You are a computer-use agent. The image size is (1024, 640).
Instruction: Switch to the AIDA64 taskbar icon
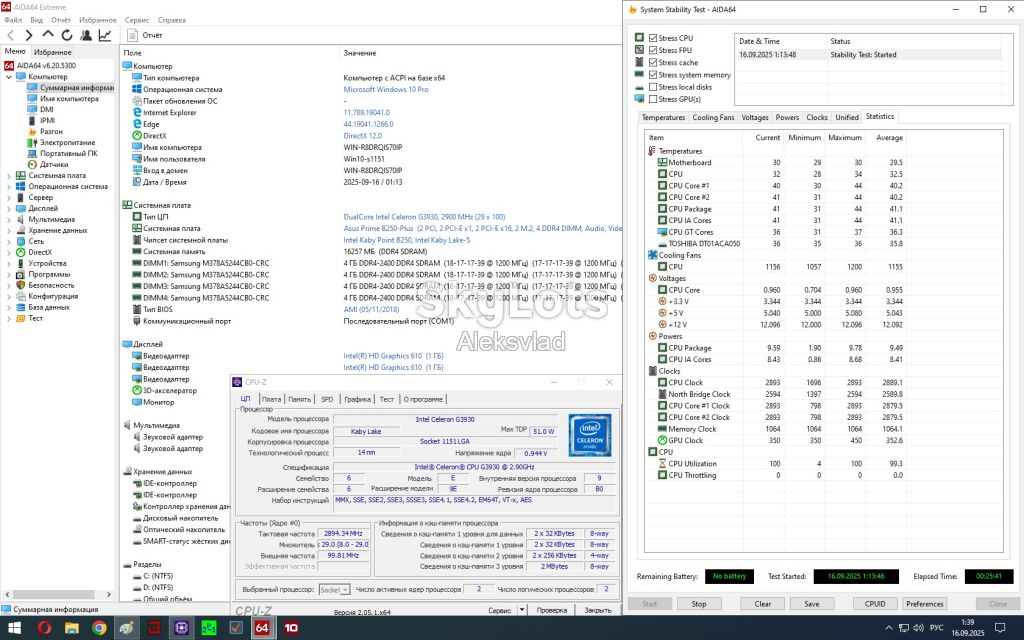tap(263, 628)
